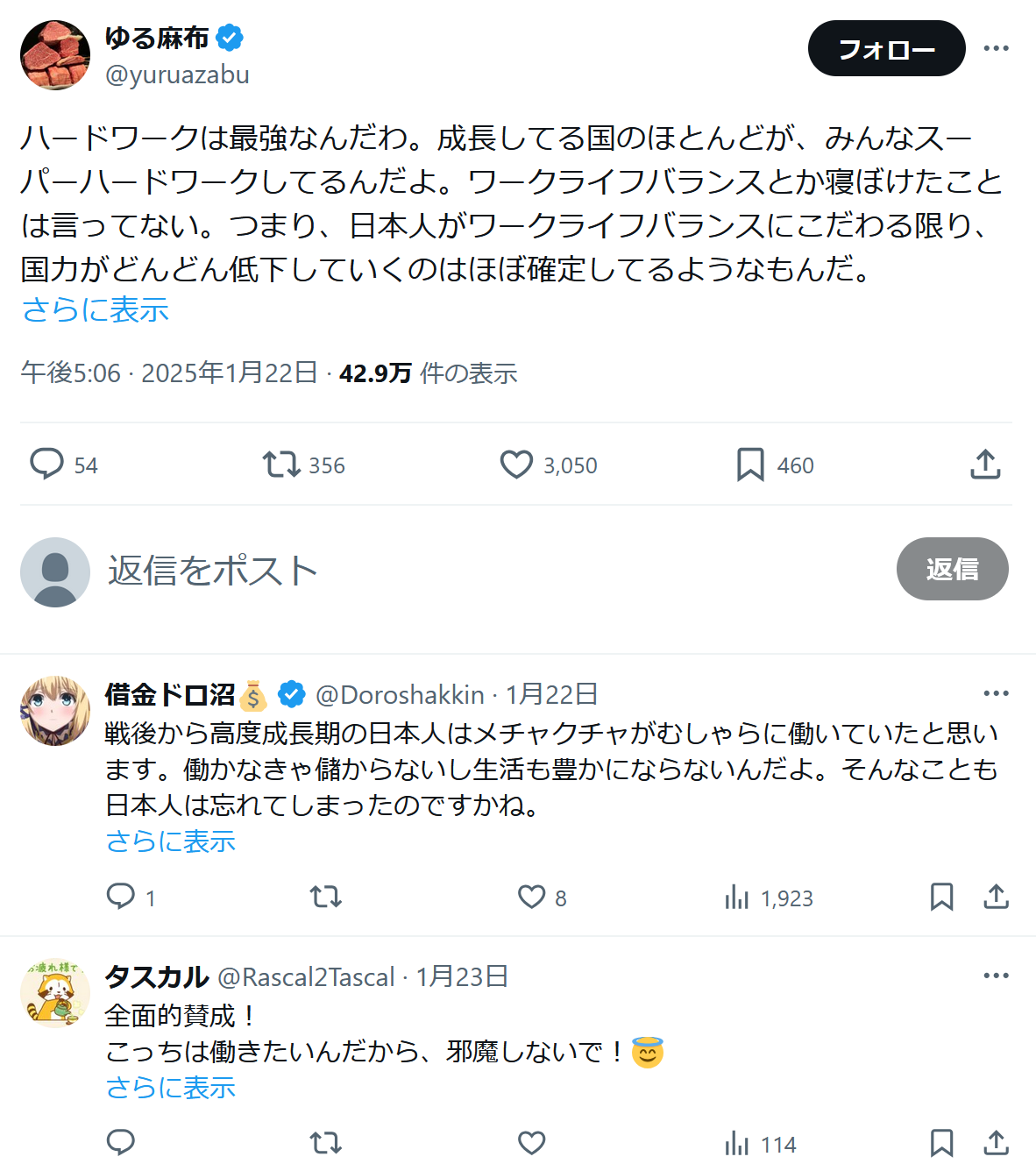Screen dimensions: 1036x1171
Task: Show more of 借金ドロ沼's reply text
Action: tap(171, 841)
